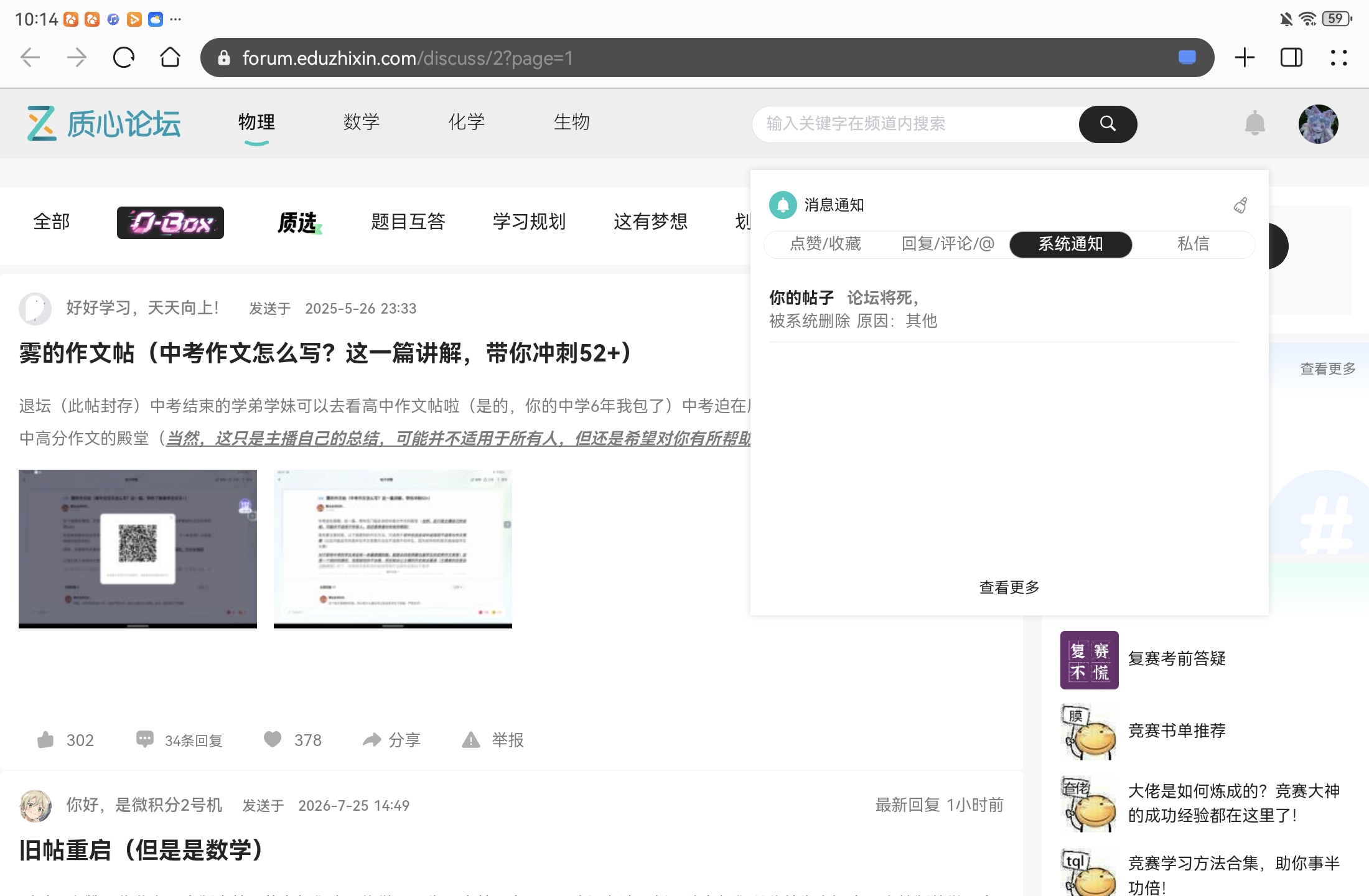Select the 学习规划 category
Screen dimensions: 1369x896
(530, 222)
